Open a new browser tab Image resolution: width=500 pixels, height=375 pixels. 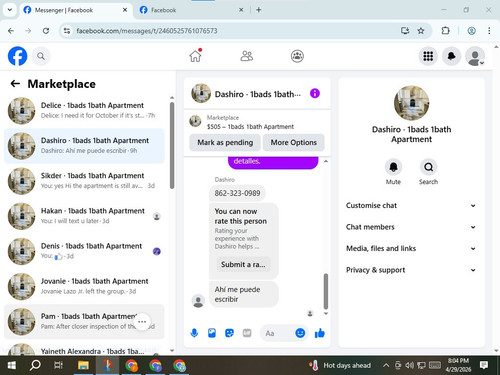tap(259, 10)
